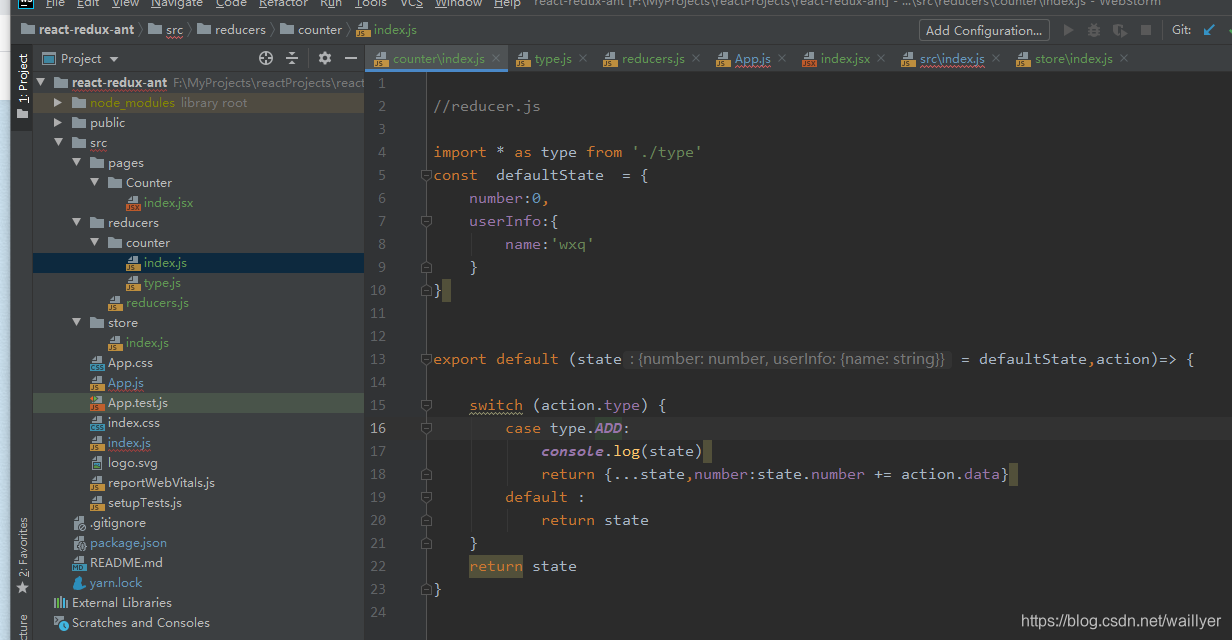The image size is (1232, 640).
Task: Click the locate opened file crosshair icon
Action: coord(266,59)
